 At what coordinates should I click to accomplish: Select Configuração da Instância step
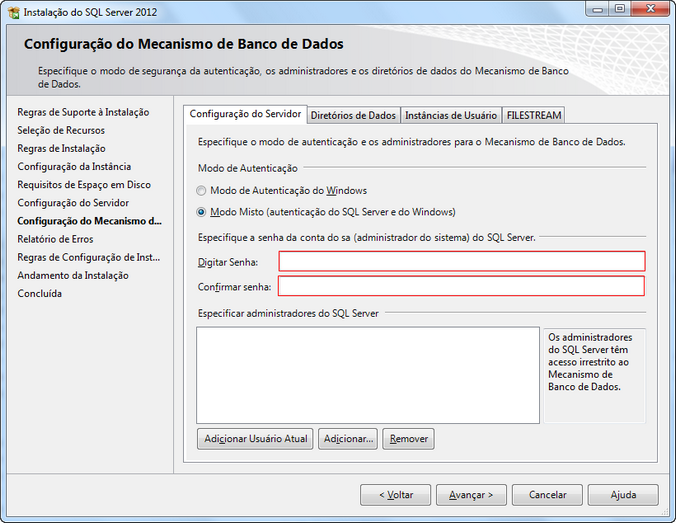pyautogui.click(x=74, y=167)
